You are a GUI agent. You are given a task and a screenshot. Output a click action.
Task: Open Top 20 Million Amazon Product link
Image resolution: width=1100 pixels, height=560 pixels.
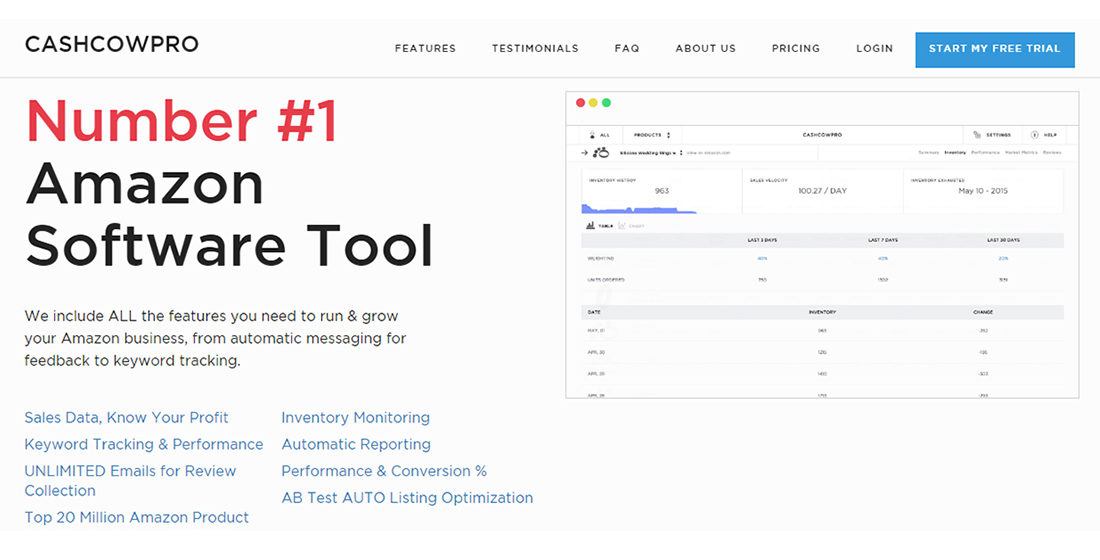tap(137, 517)
